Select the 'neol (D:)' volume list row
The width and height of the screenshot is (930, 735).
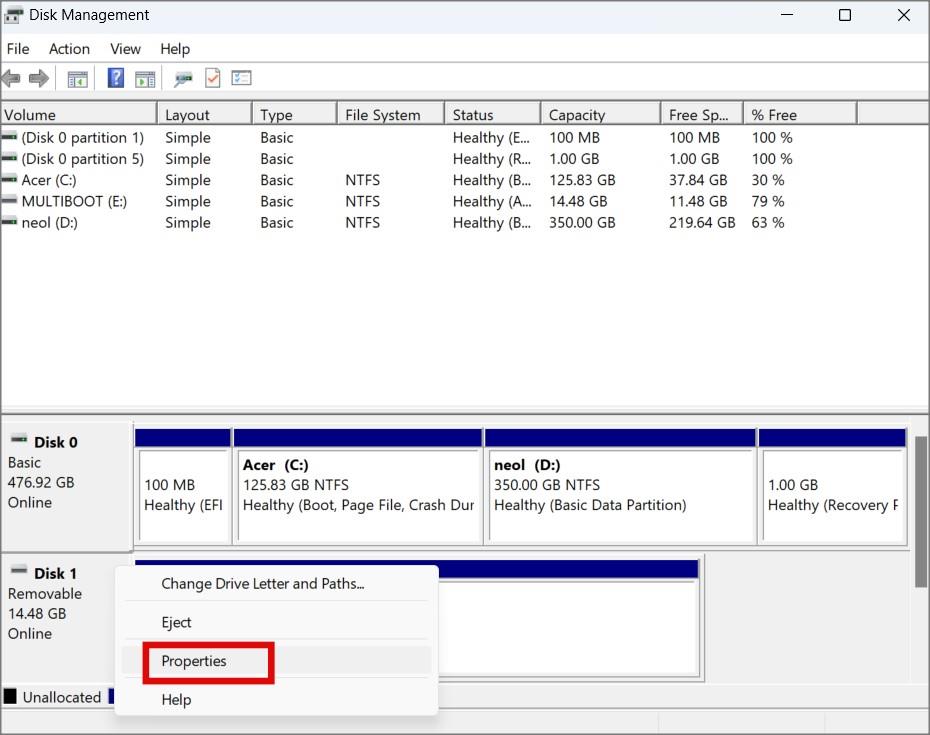pos(429,222)
